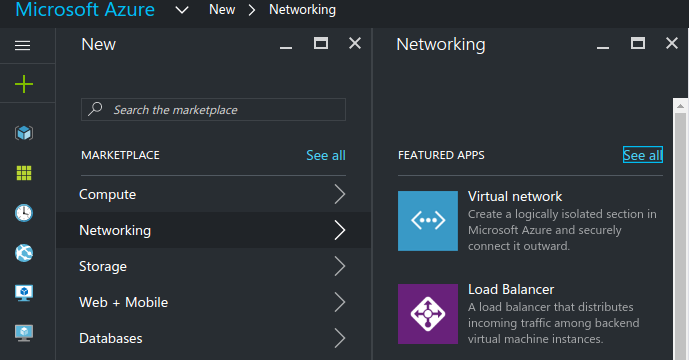The width and height of the screenshot is (689, 360).
Task: Click the FEATURED APPS heading
Action: pyautogui.click(x=441, y=155)
